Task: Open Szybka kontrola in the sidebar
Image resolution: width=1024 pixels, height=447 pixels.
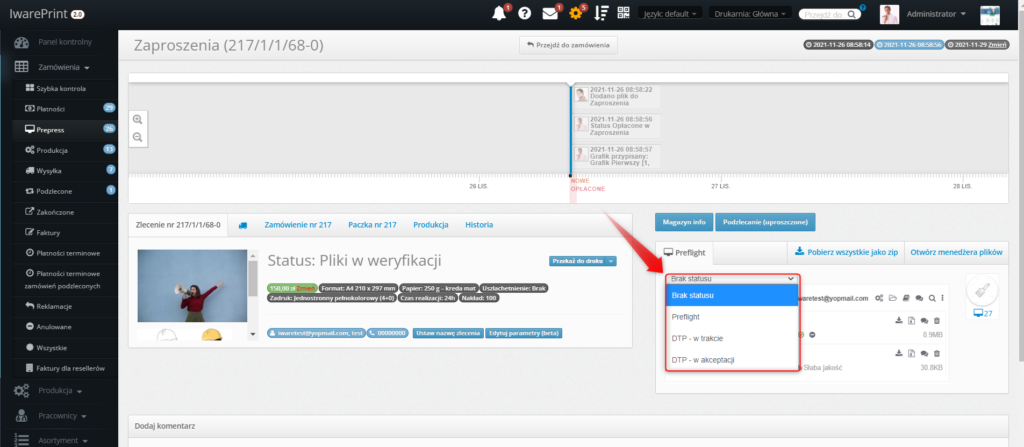Action: (x=59, y=88)
